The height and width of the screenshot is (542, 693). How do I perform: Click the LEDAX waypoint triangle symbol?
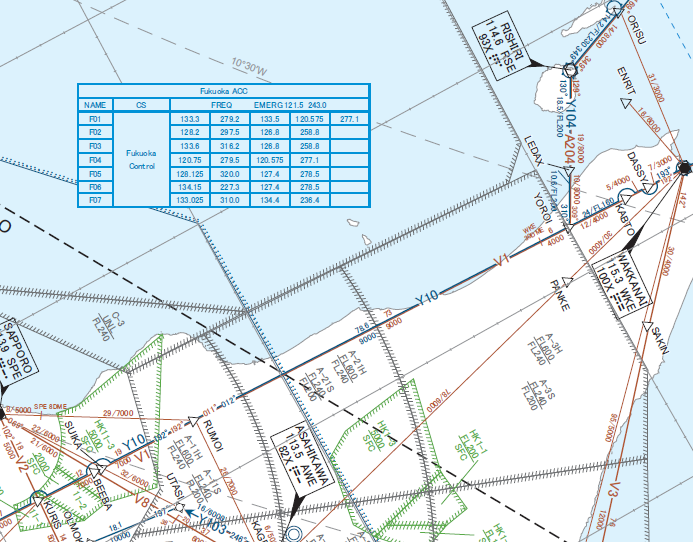click(x=569, y=171)
